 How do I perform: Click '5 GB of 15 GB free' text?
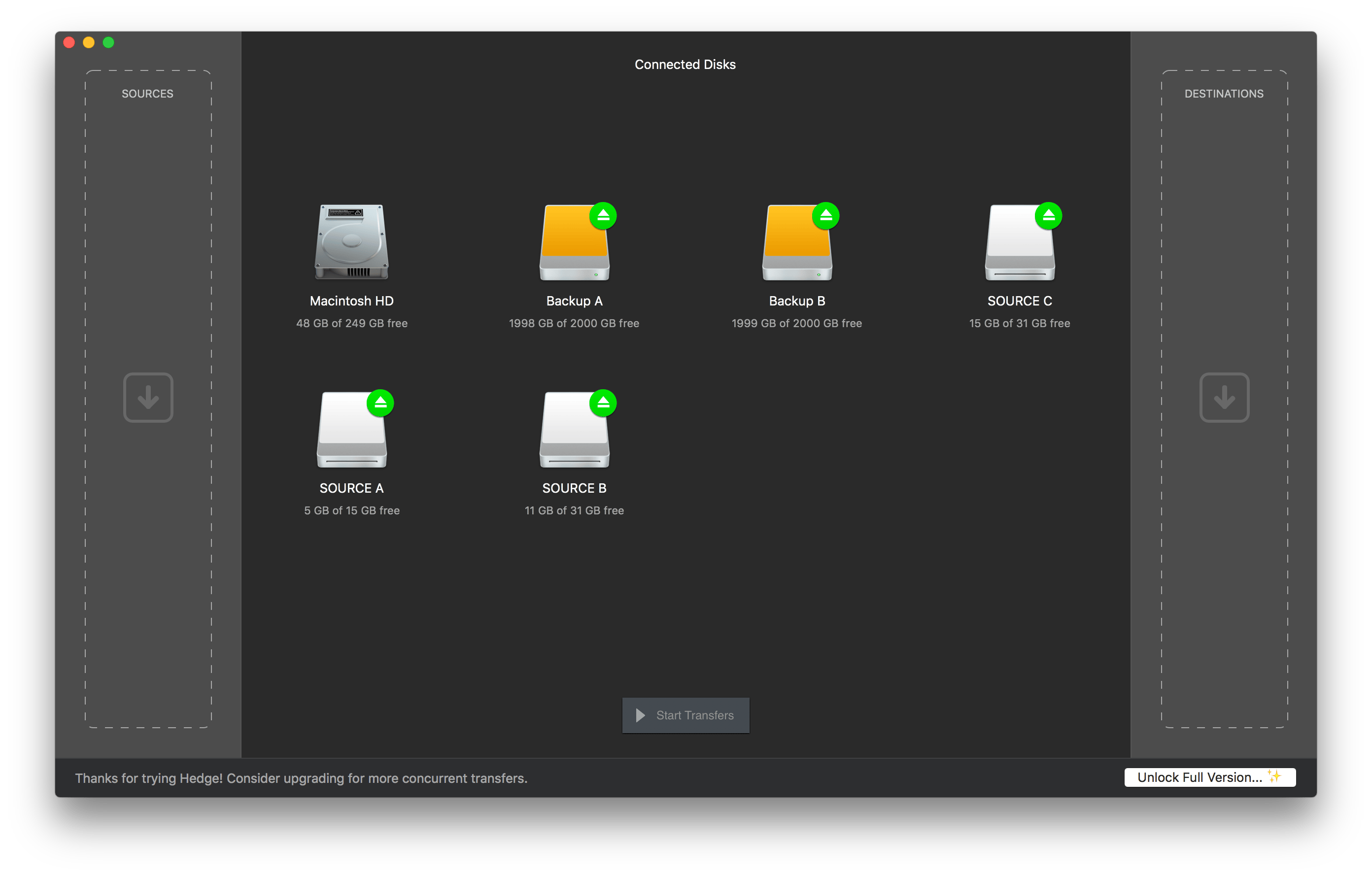(x=351, y=511)
